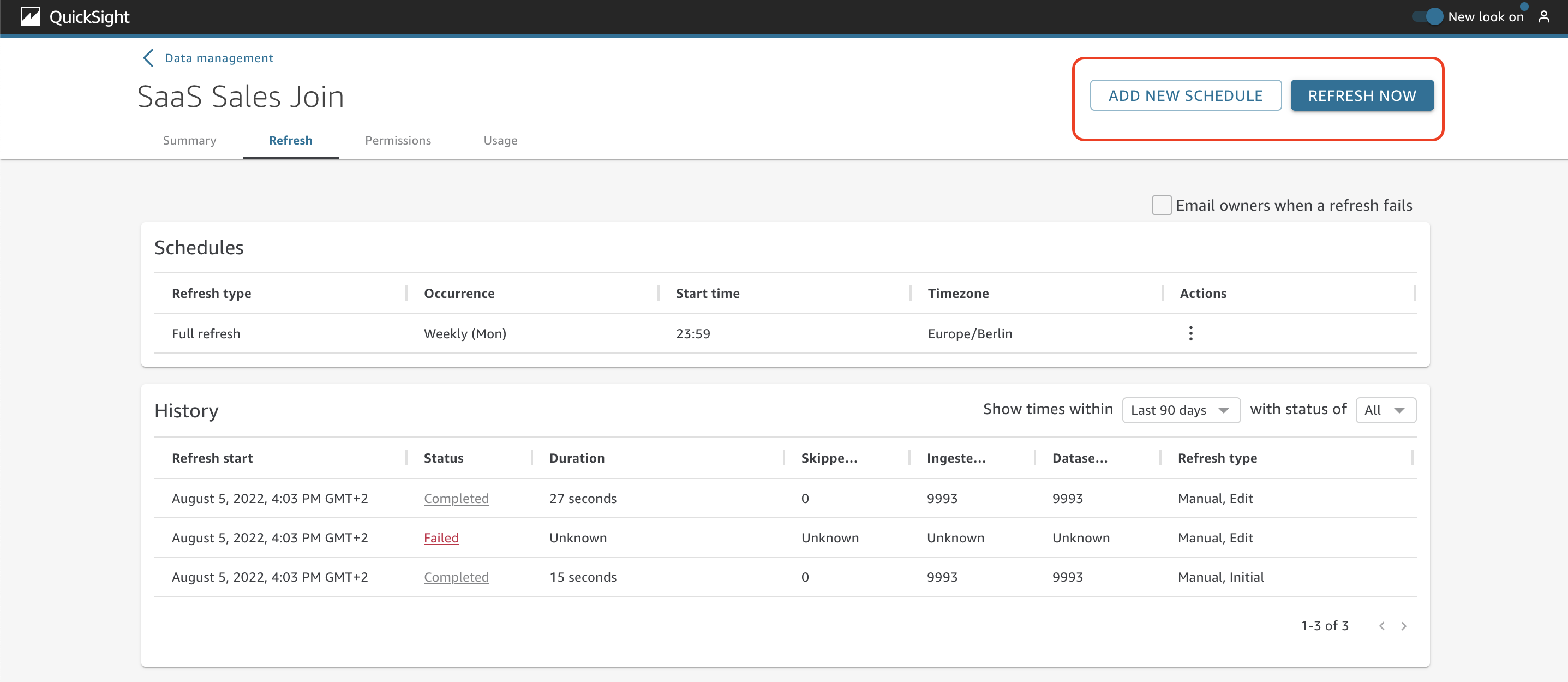
Task: Switch to the Permissions tab
Action: (398, 141)
